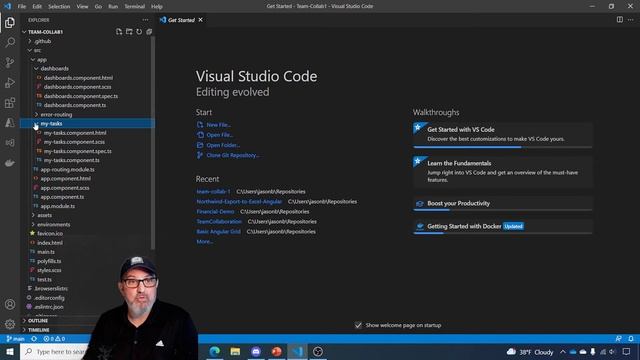Click the Explorer vertical scrollbar
Screen dimensions: 640x360
153,143
